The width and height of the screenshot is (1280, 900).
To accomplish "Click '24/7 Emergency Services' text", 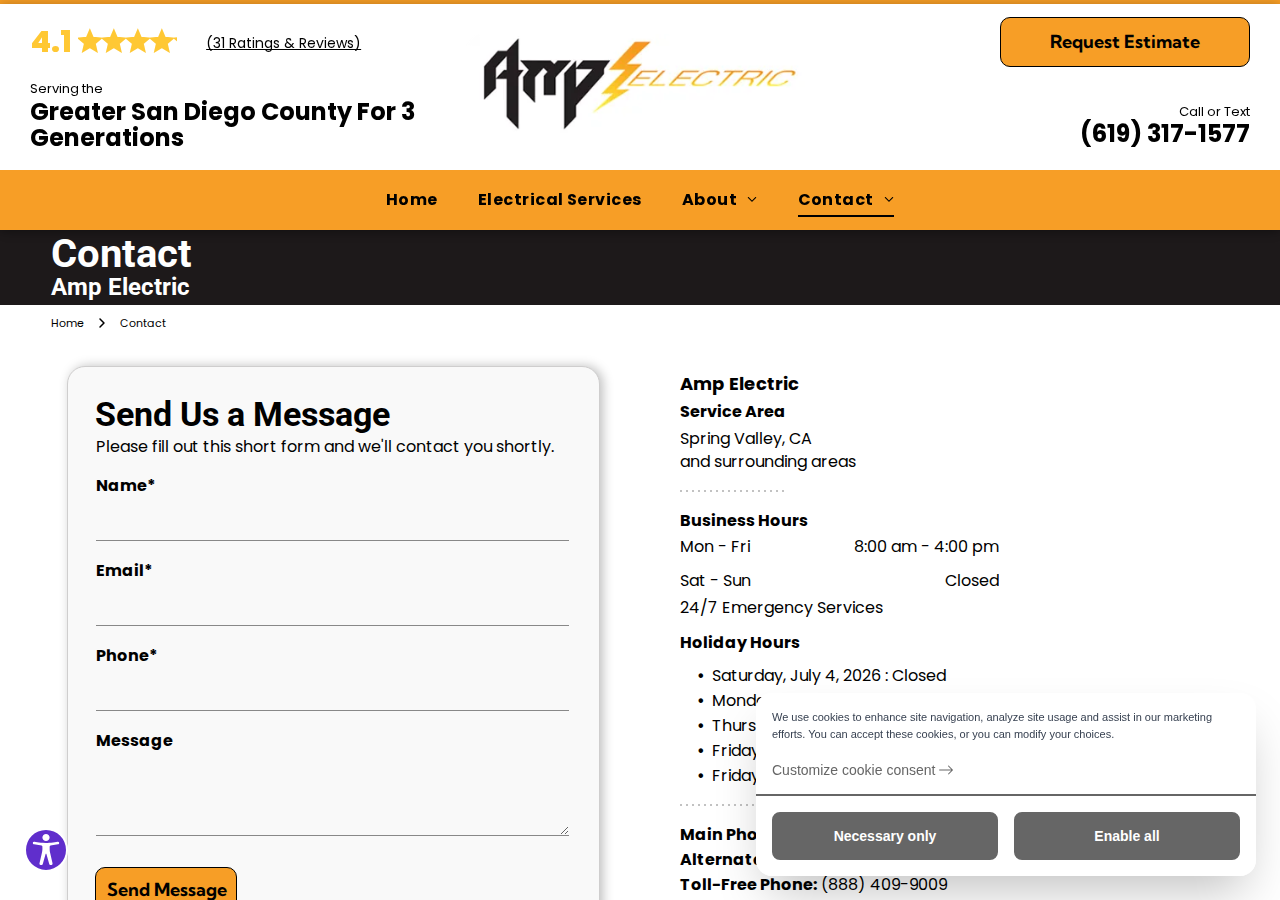I will (781, 607).
